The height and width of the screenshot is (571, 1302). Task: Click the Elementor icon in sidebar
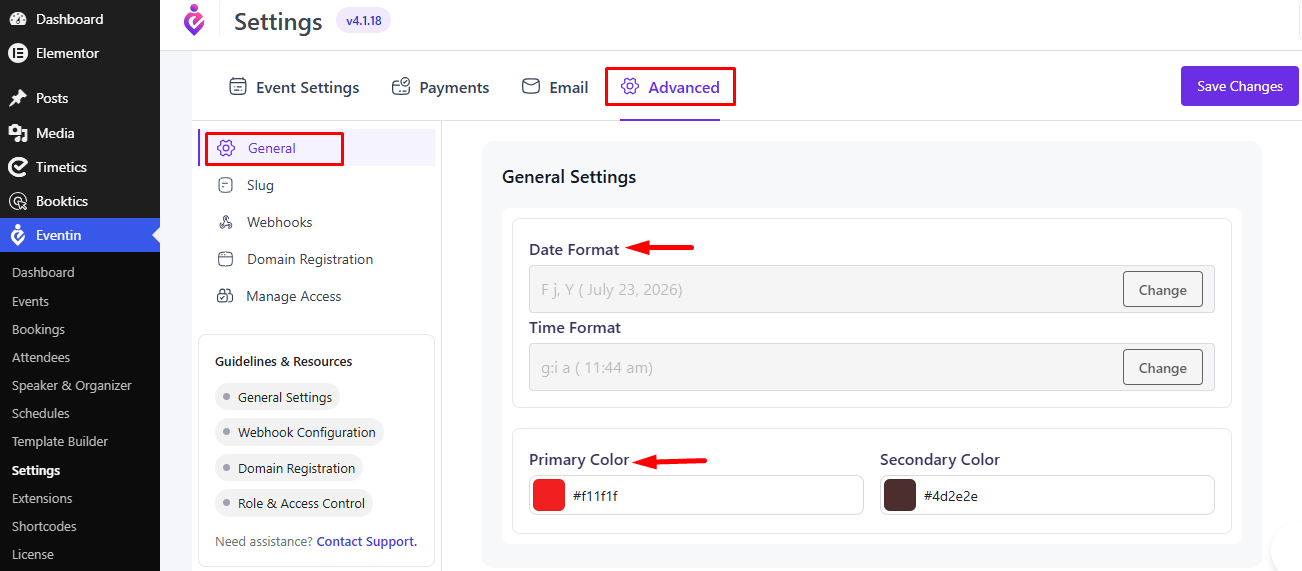pyautogui.click(x=18, y=53)
